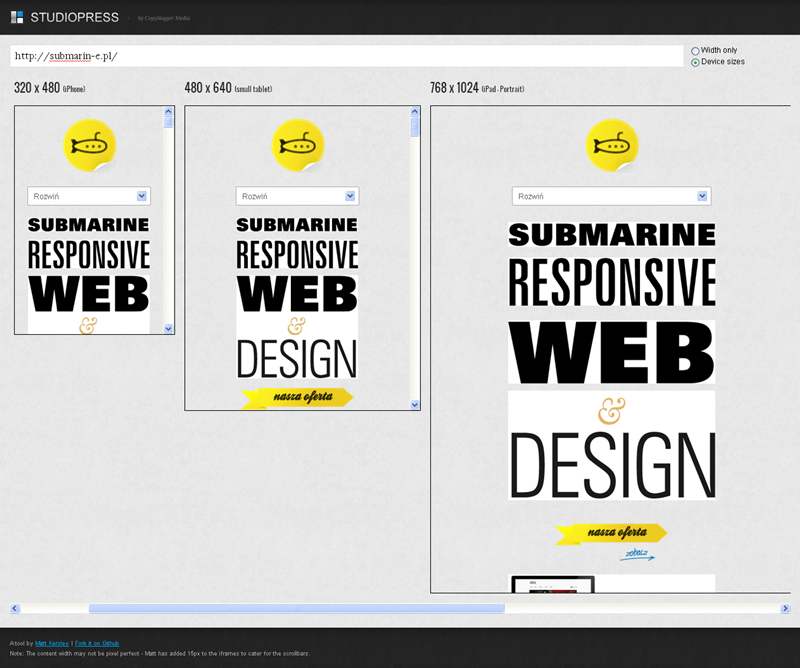Click "nasza oferta" ribbon in small tablet preview
This screenshot has width=800, height=668.
tap(298, 398)
